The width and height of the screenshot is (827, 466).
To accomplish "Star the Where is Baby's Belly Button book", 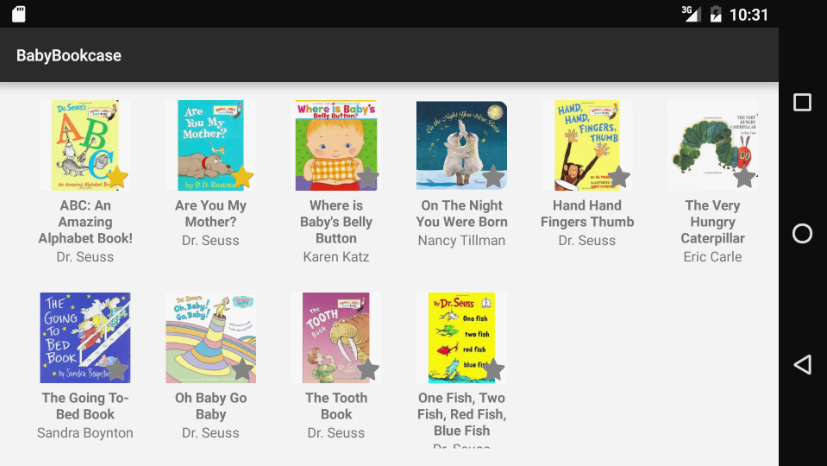I will [x=368, y=178].
